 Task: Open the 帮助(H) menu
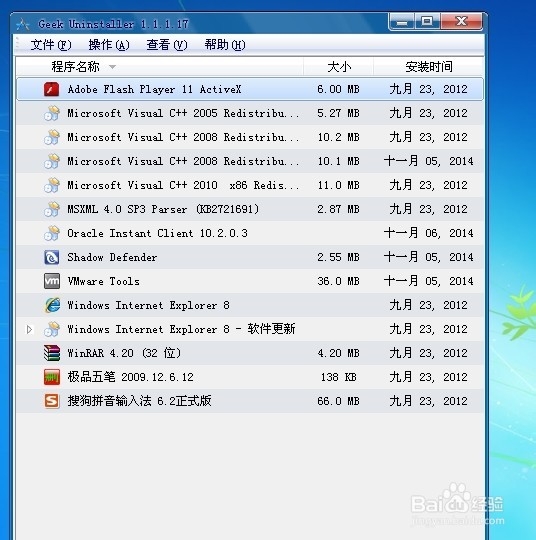(x=225, y=45)
